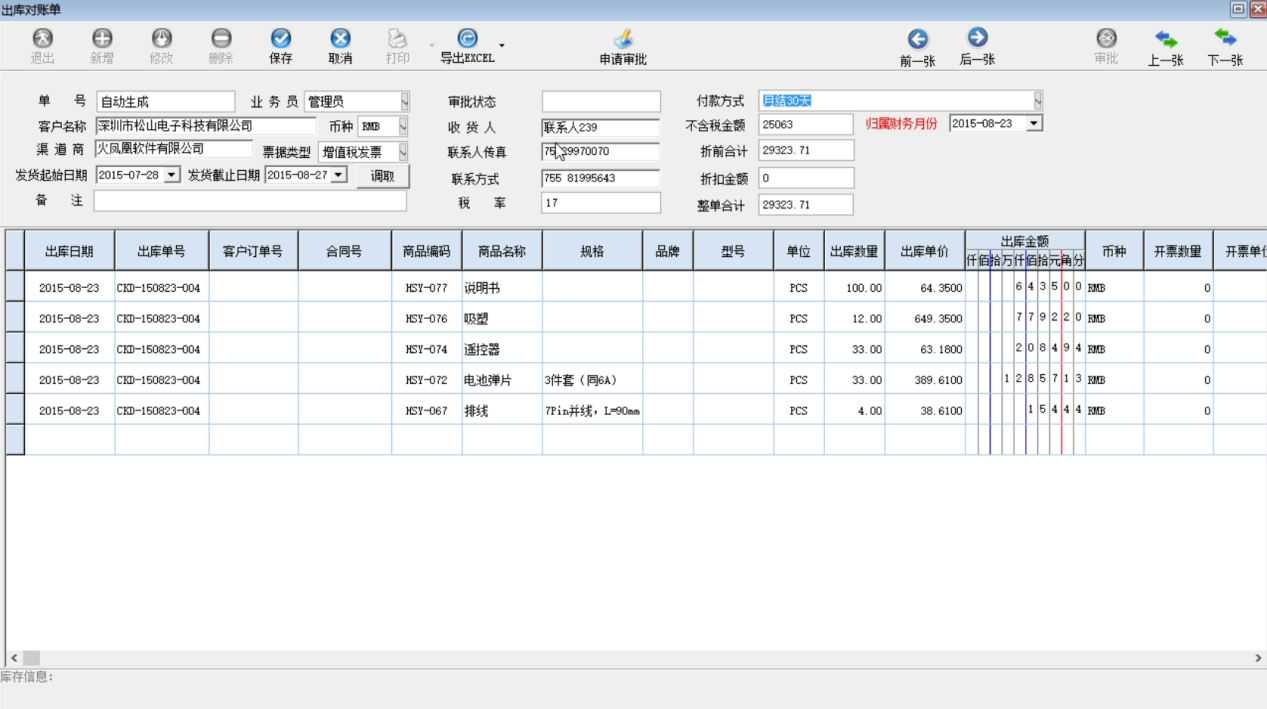Select quantity cell 100.00
The width and height of the screenshot is (1267, 709).
[x=854, y=287]
